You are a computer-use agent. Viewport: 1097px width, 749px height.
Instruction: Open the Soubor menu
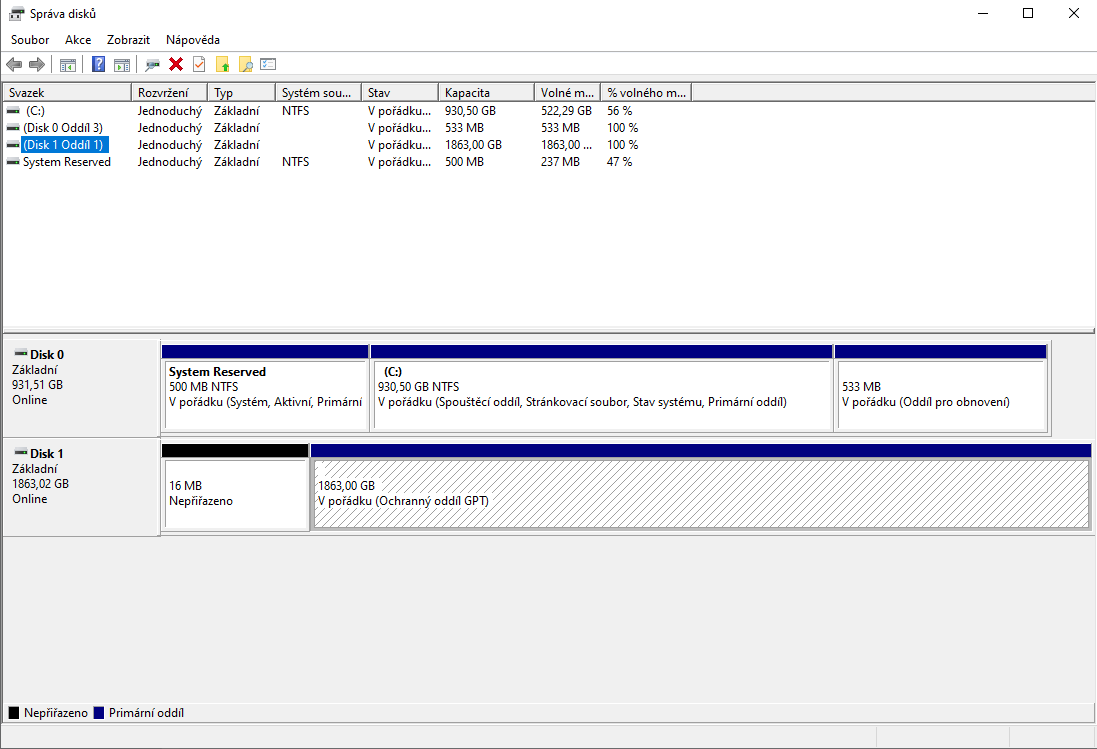pyautogui.click(x=30, y=40)
